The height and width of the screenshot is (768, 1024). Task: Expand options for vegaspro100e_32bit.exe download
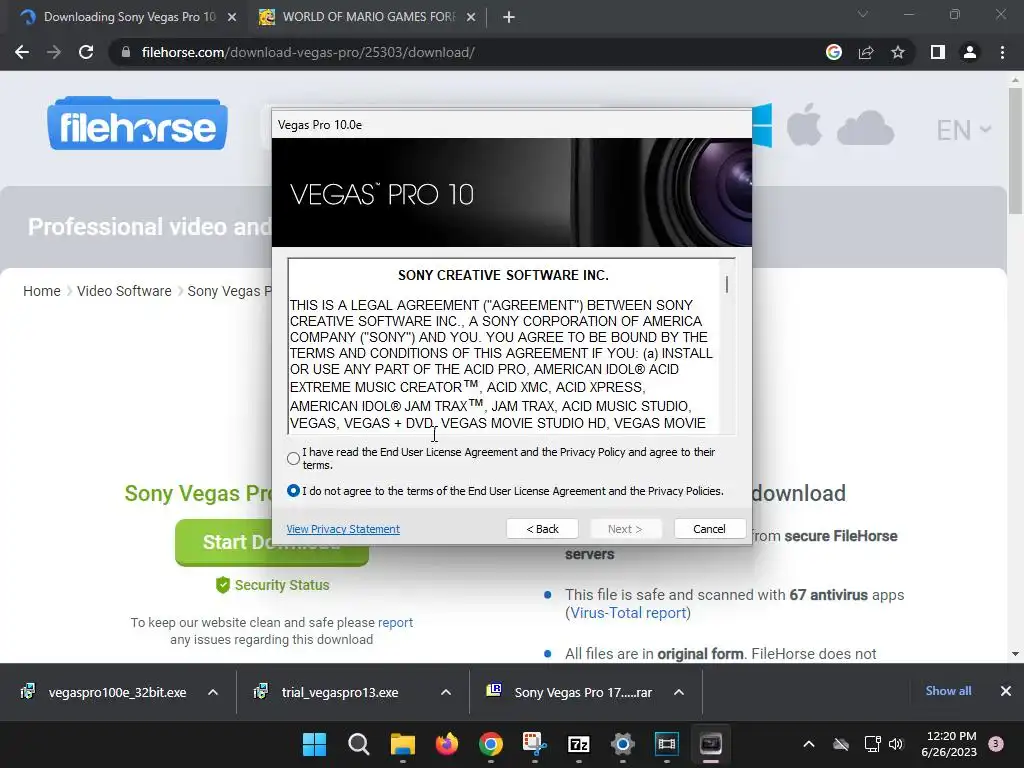[x=213, y=692]
